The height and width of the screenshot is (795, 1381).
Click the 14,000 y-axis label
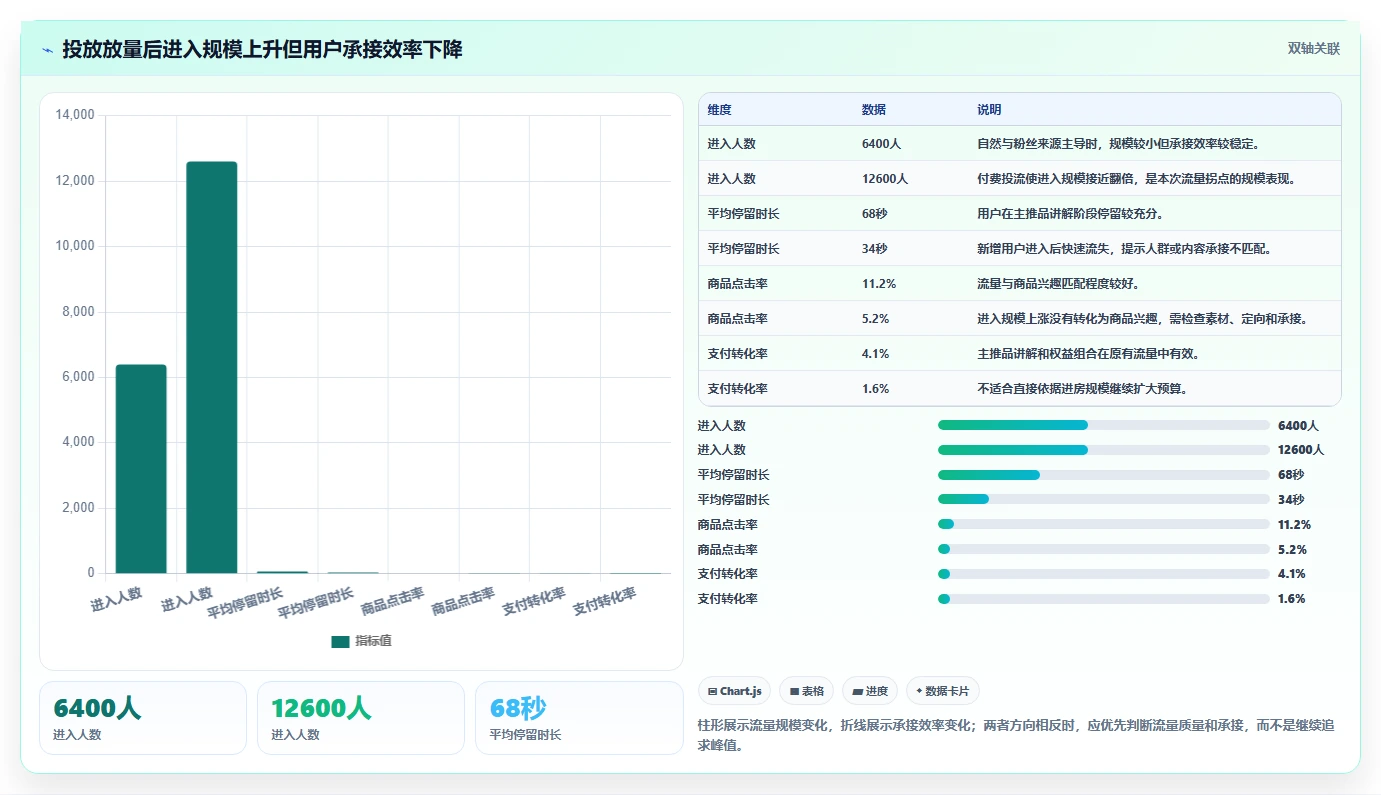pos(75,115)
